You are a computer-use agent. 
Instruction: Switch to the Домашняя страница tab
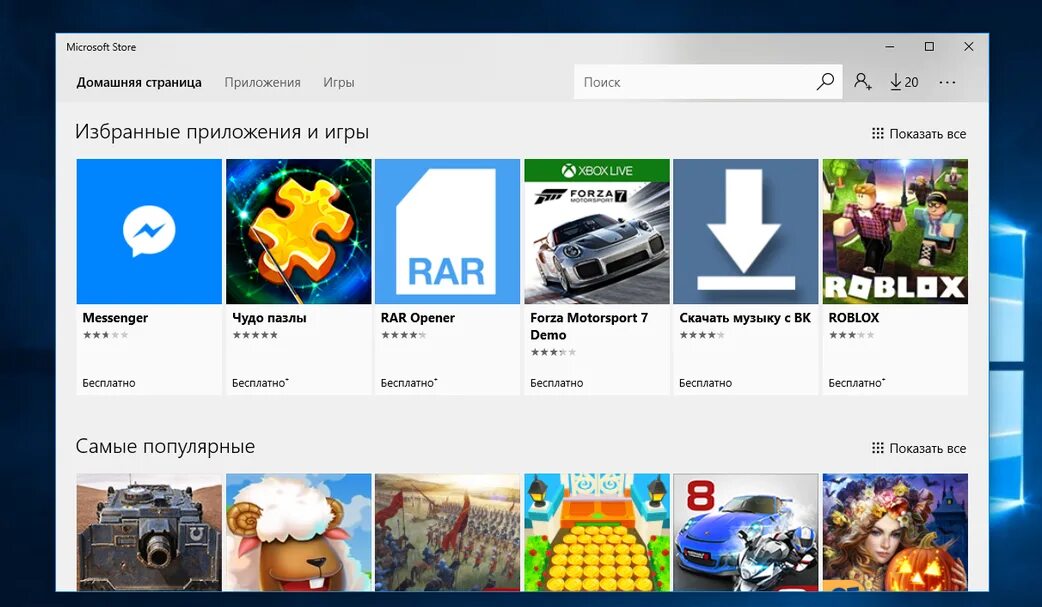pyautogui.click(x=139, y=82)
